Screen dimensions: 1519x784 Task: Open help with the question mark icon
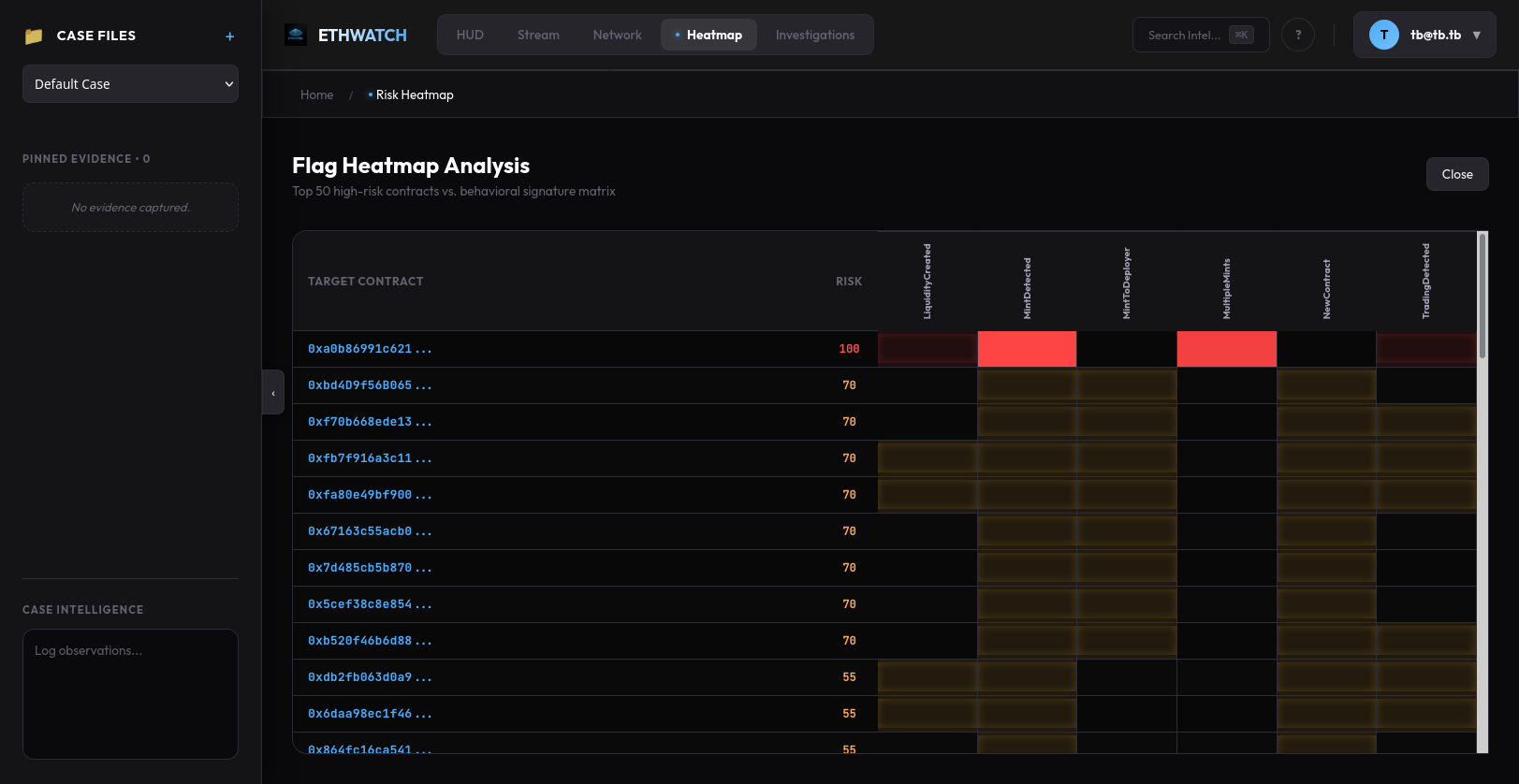pyautogui.click(x=1298, y=35)
